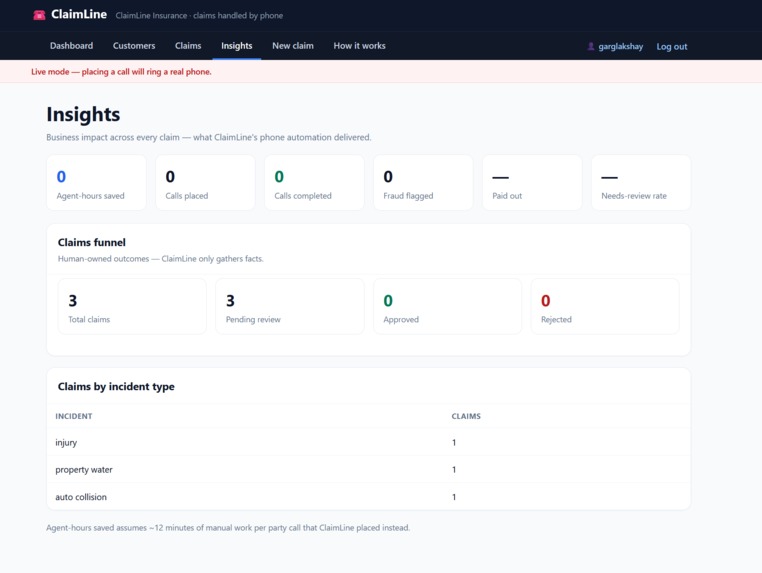This screenshot has height=573, width=762.
Task: Click the Claims by incident type heading
Action: (x=116, y=386)
